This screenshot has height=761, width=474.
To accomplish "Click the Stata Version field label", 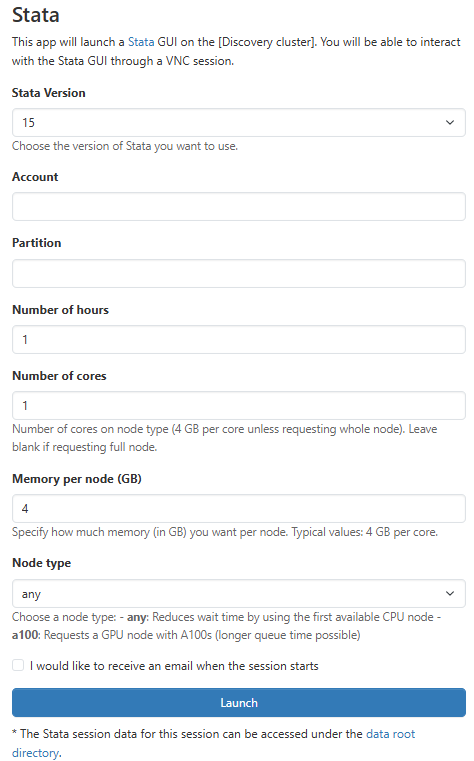I will (49, 93).
